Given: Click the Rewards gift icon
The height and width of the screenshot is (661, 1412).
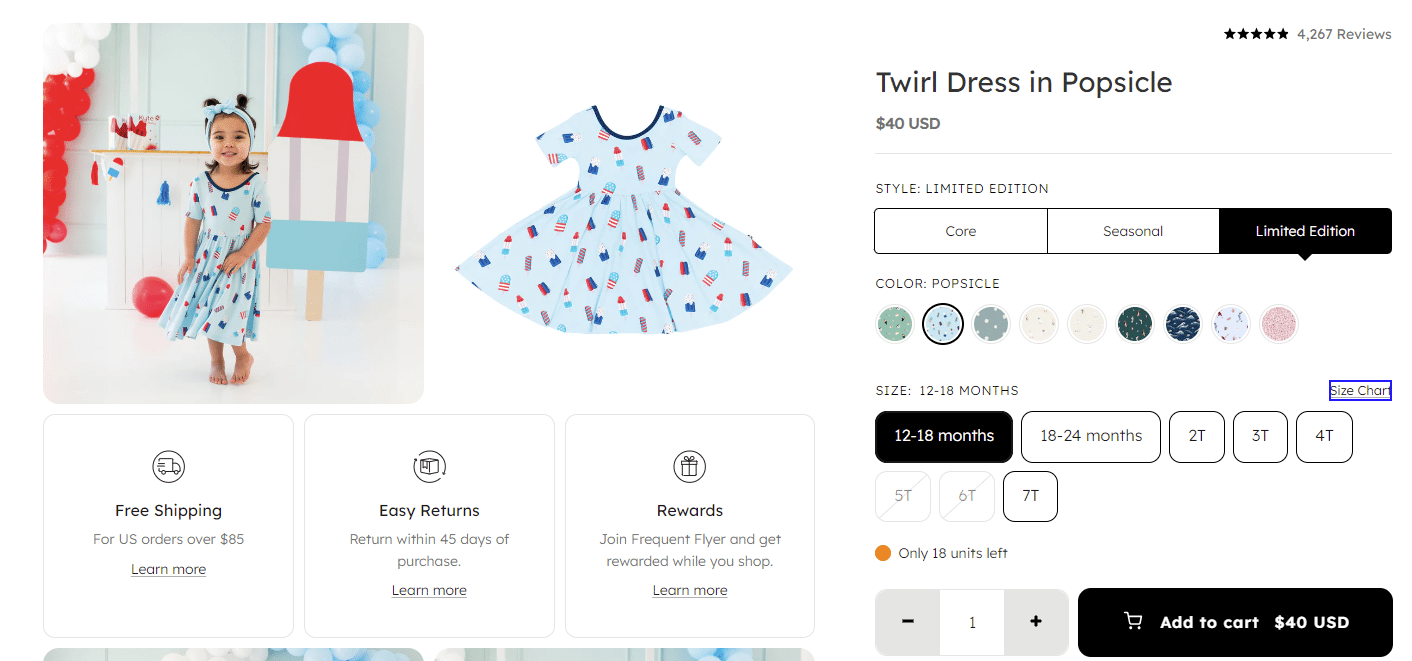Looking at the screenshot, I should (690, 466).
